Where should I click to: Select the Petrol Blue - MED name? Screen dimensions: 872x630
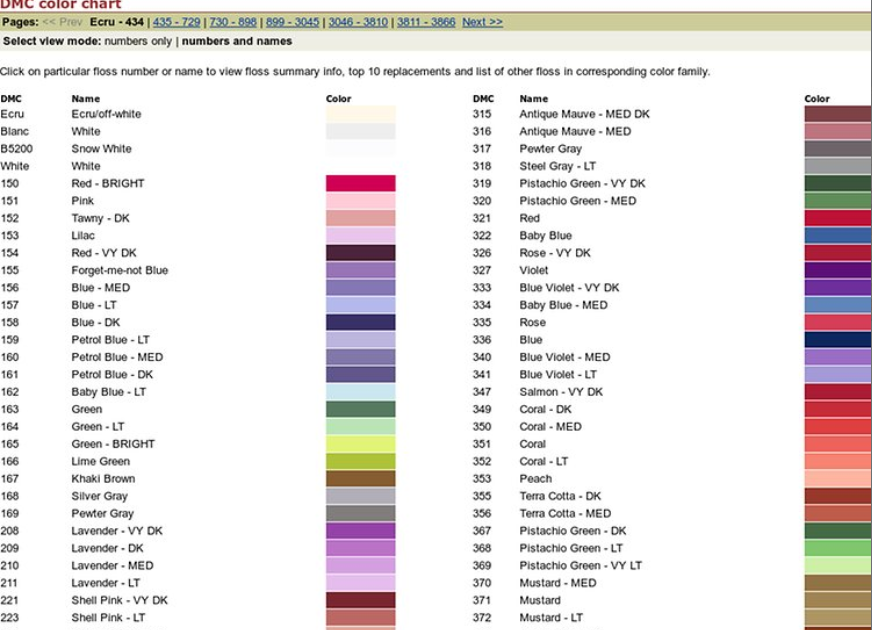pyautogui.click(x=117, y=357)
